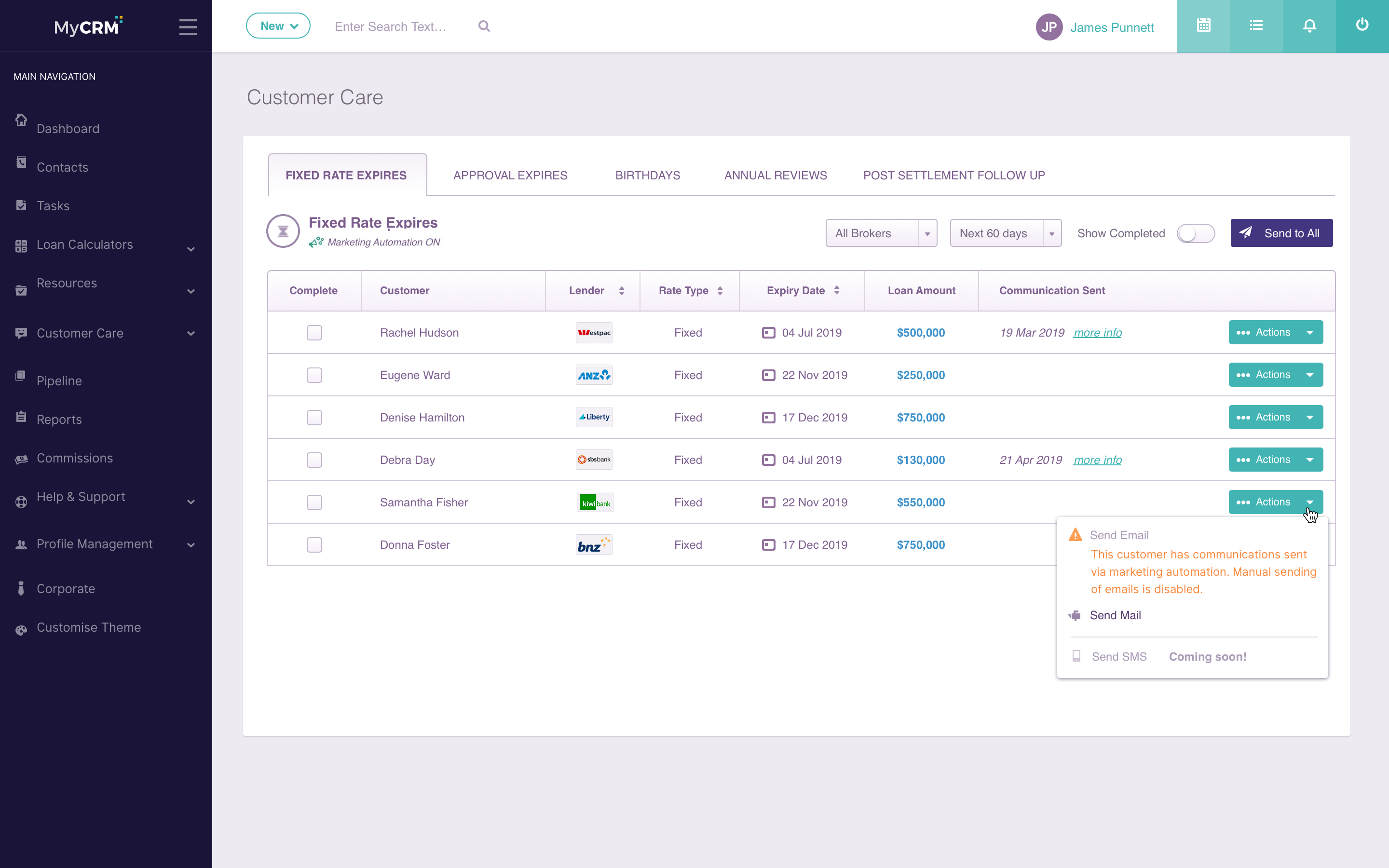Screen dimensions: 1389x868
Task: Open the calendar icon in top bar
Action: click(x=1203, y=26)
